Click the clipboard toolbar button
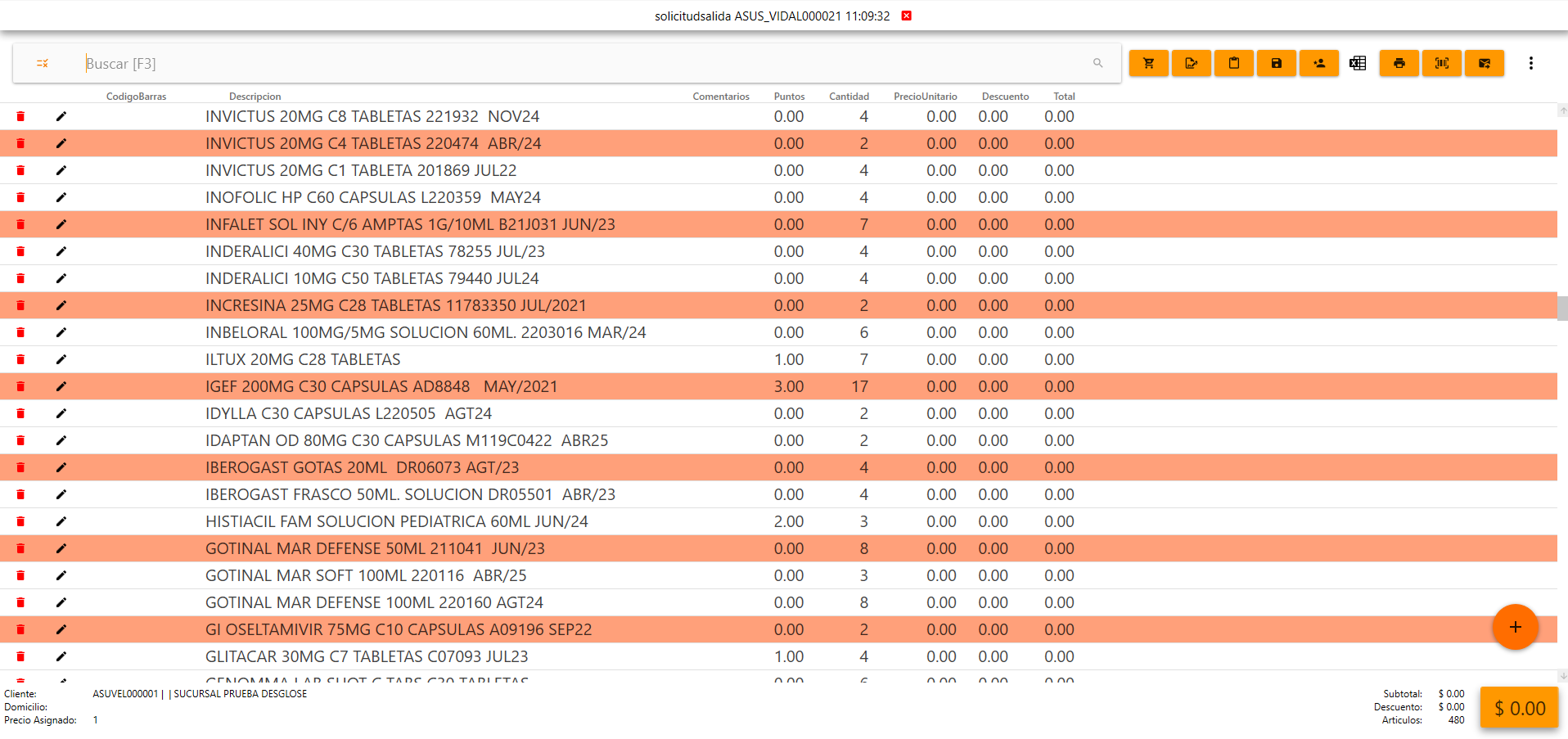1568x739 pixels. (1233, 63)
